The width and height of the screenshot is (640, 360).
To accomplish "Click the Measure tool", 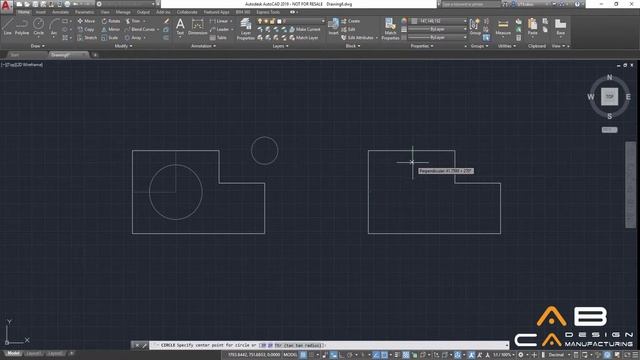I will (503, 27).
